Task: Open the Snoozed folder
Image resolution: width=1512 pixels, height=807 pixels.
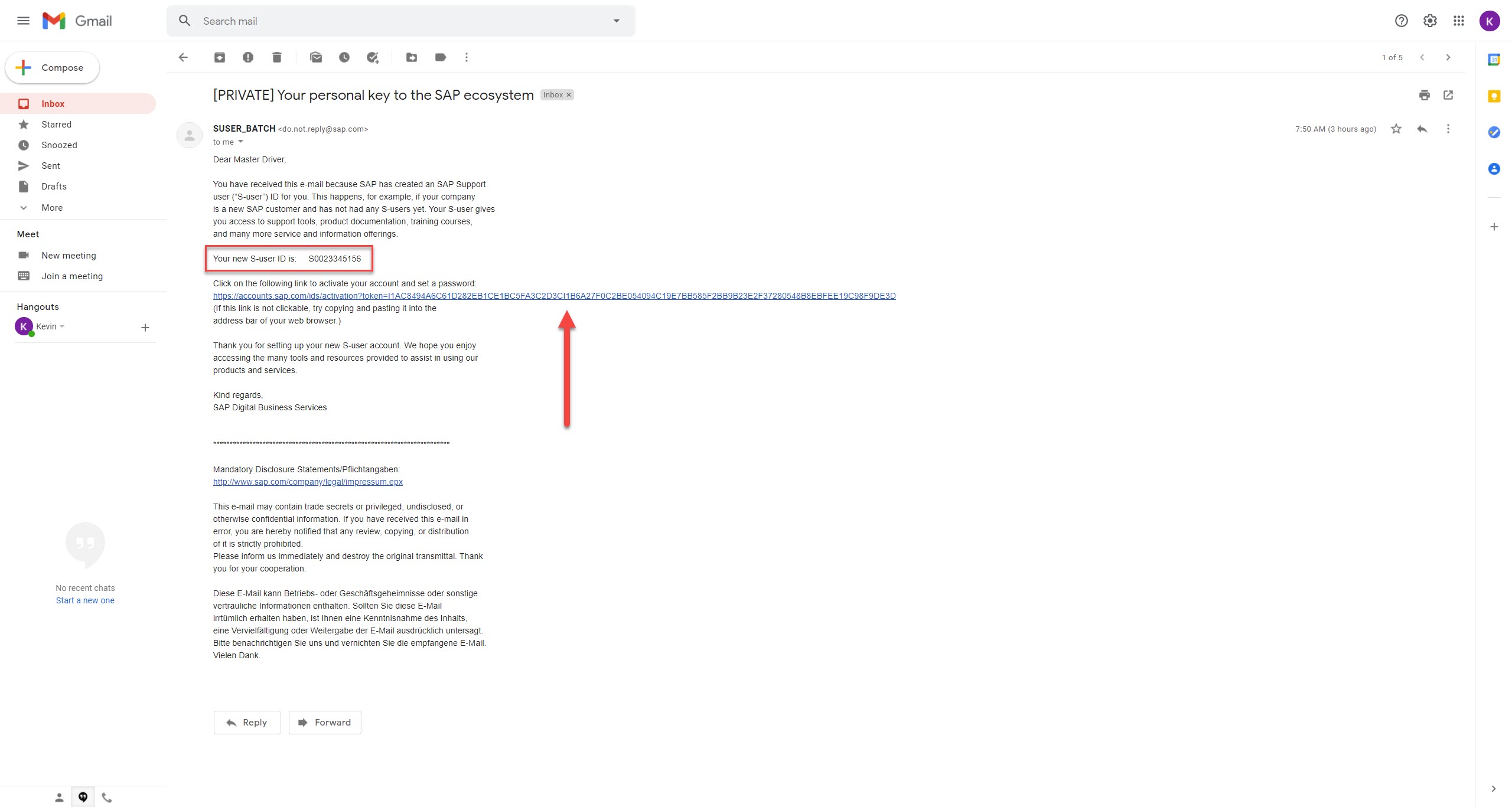Action: (x=78, y=145)
